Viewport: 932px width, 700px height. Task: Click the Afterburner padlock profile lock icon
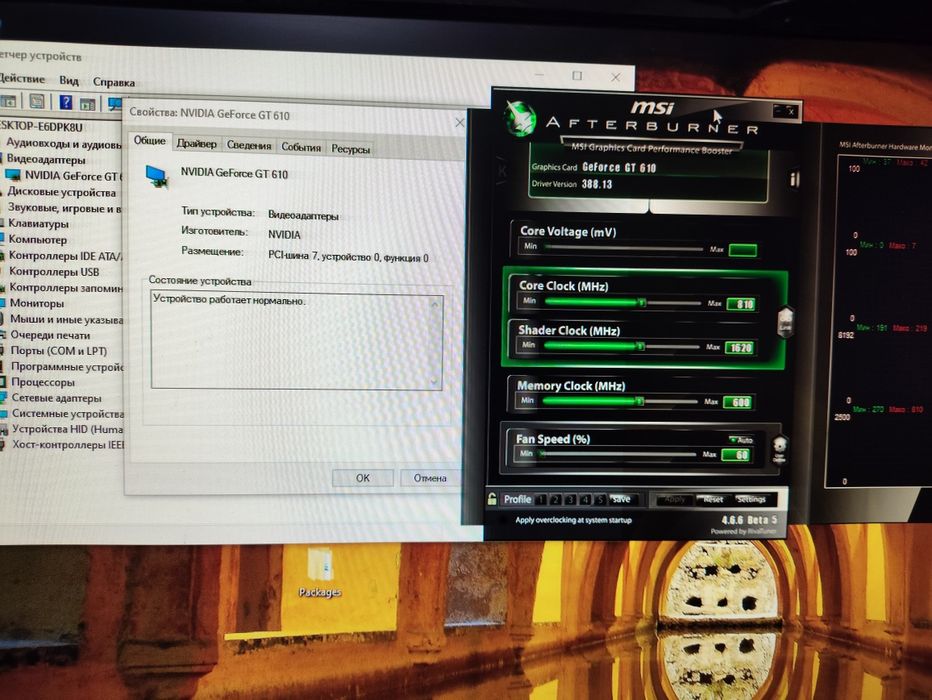492,499
